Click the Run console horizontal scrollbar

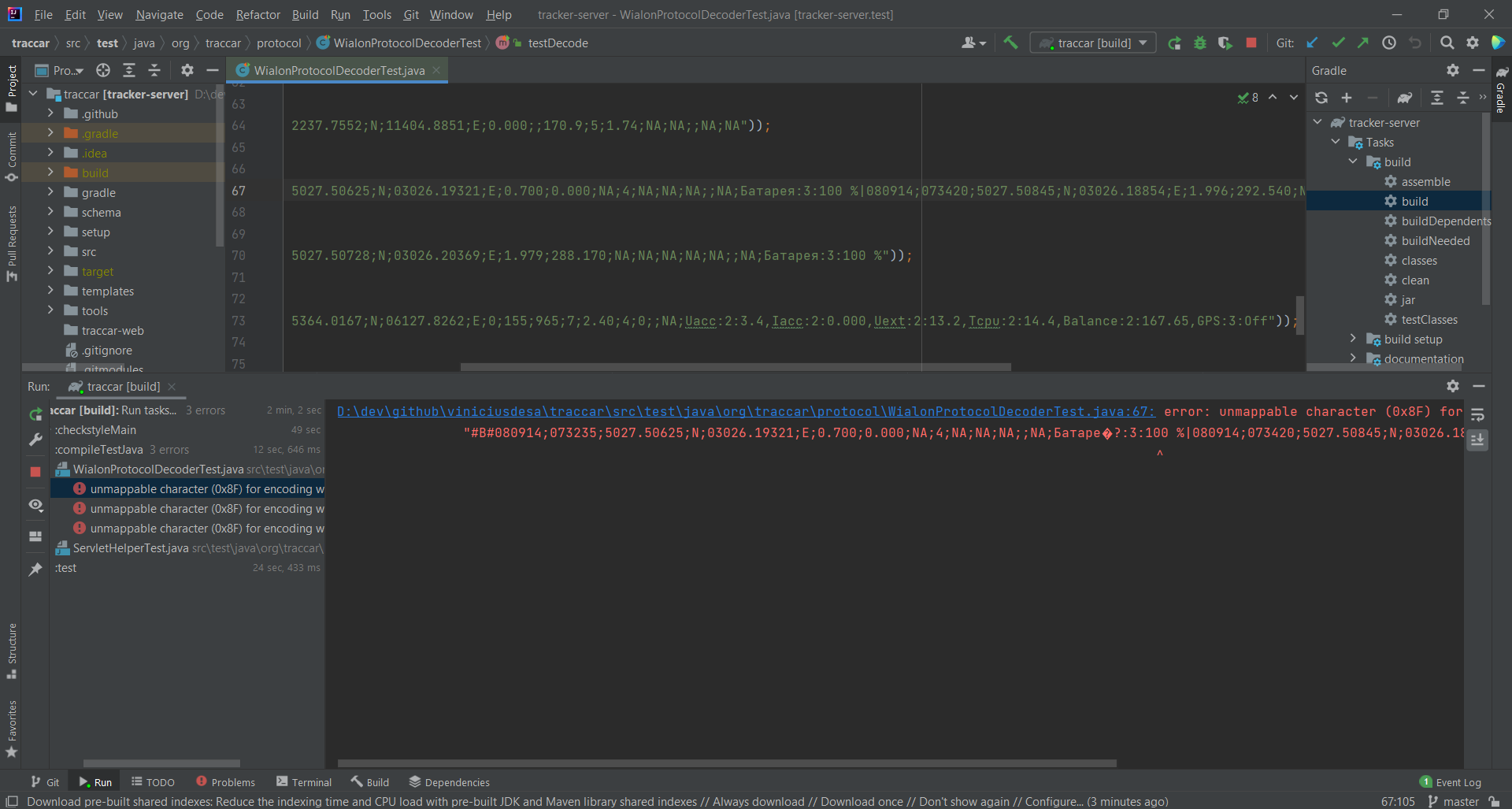click(x=727, y=763)
